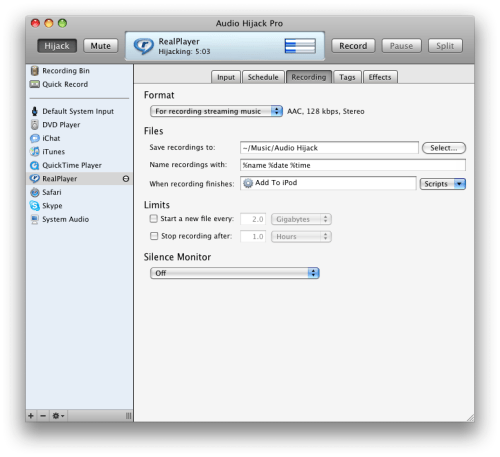Open the Scripts dropdown menu
Screen dimensions: 500x457
[443, 184]
